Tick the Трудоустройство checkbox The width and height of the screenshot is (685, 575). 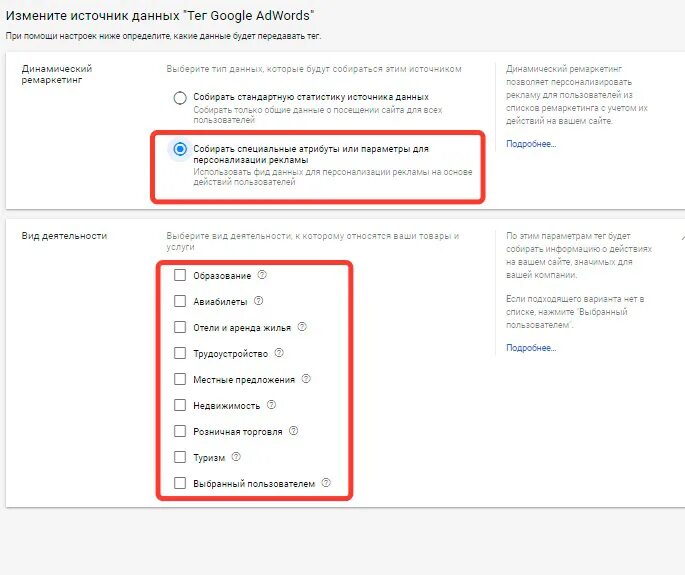180,353
